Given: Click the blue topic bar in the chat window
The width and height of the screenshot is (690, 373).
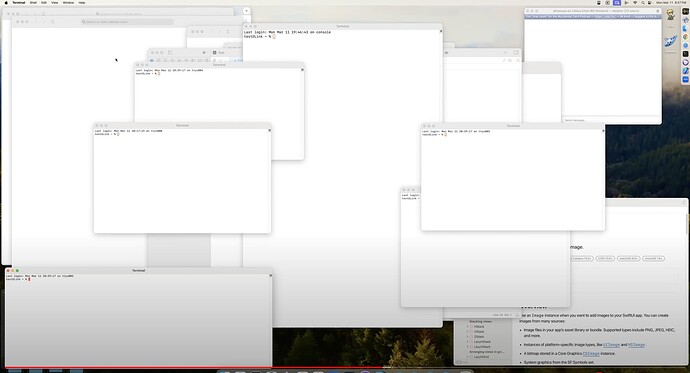Looking at the screenshot, I should tap(592, 16).
